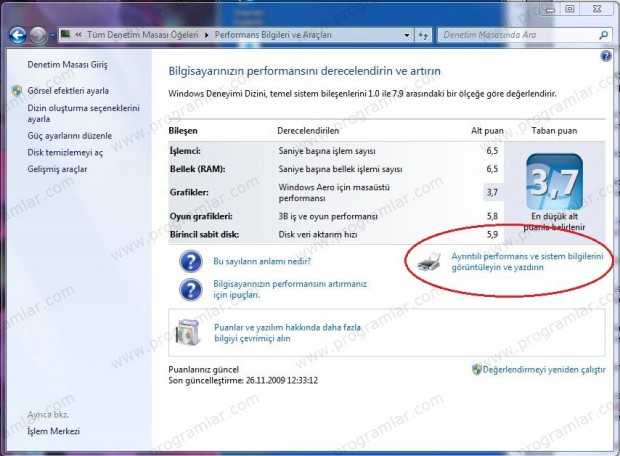This screenshot has height=456, width=620.
Task: Expand breadcrumb arrow after Tüm Denetim Masası Öğeleri
Action: tap(207, 35)
